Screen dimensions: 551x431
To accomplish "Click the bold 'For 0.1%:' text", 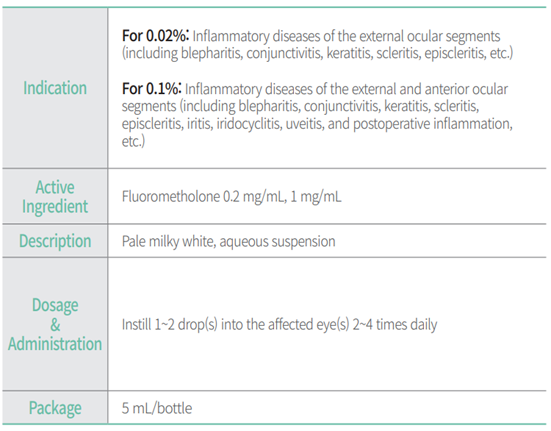I will [151, 89].
